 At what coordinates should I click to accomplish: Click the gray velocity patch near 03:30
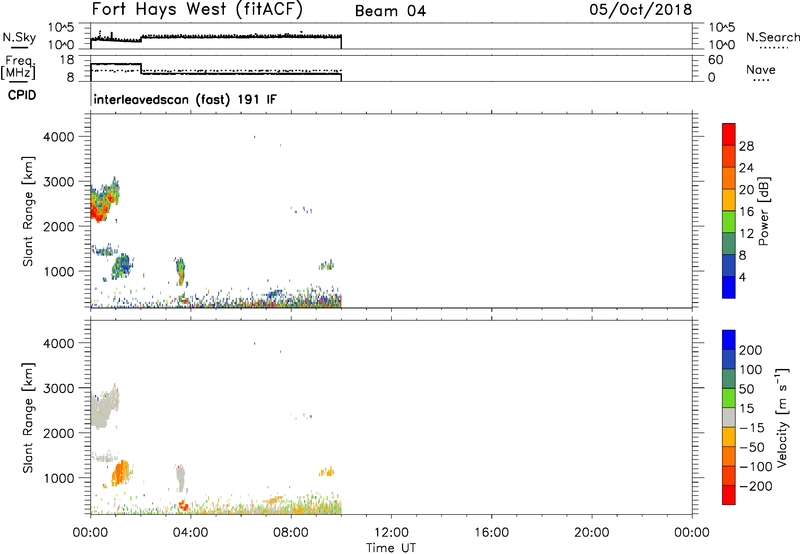[x=180, y=479]
